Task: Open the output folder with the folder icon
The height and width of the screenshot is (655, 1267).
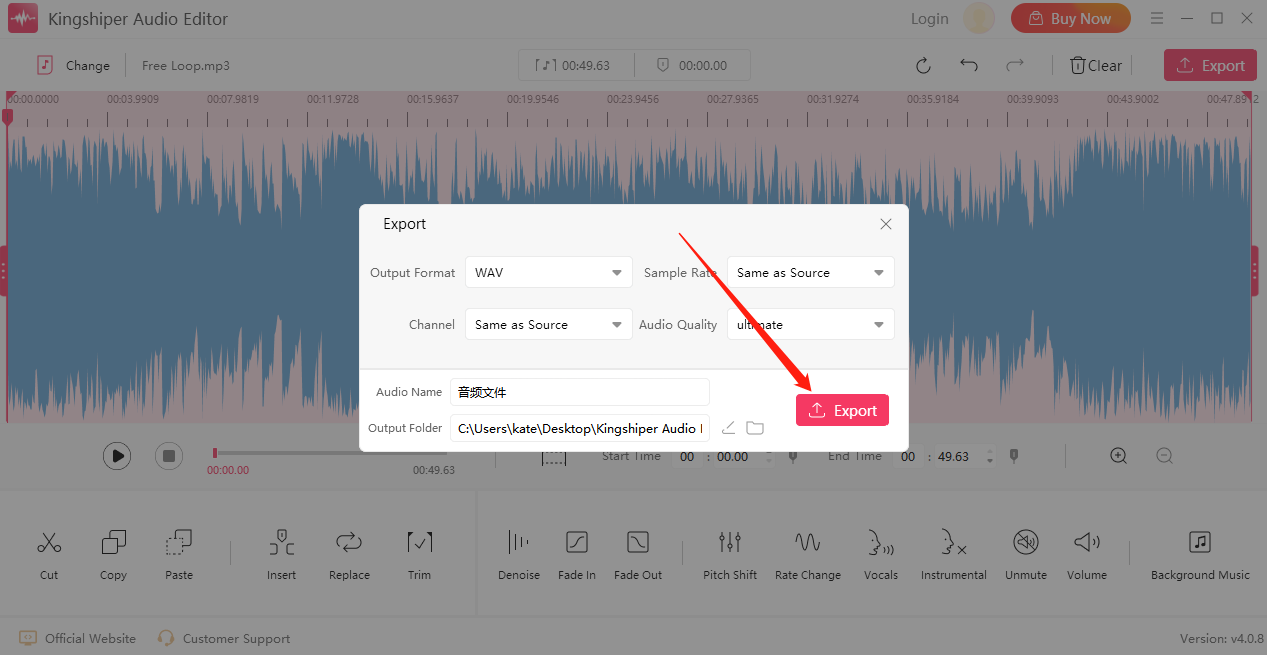Action: tap(755, 428)
